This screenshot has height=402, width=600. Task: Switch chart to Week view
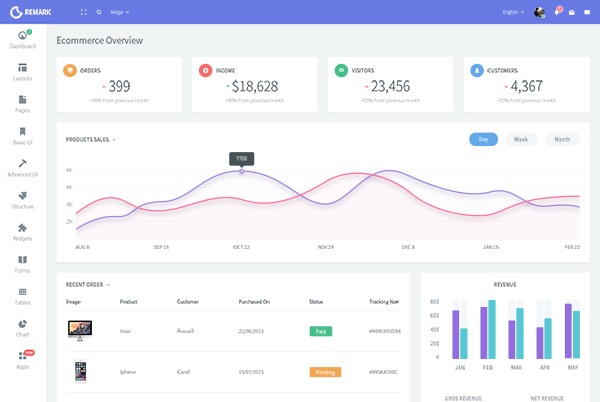point(520,139)
